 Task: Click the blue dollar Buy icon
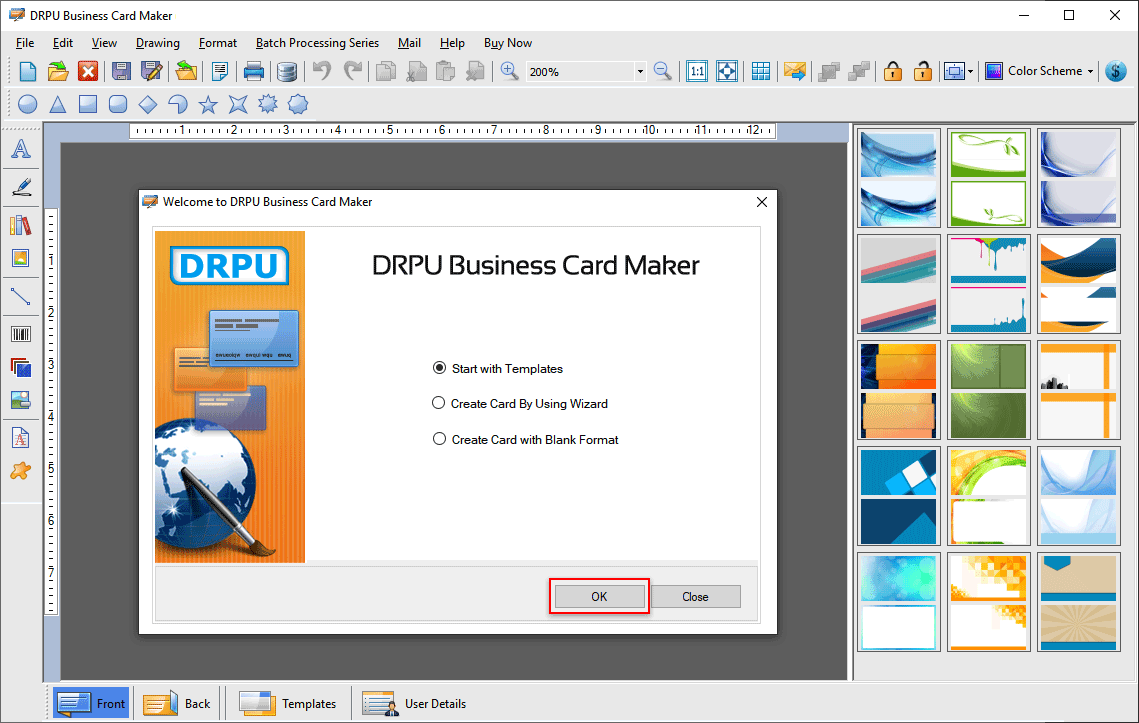coord(1116,71)
